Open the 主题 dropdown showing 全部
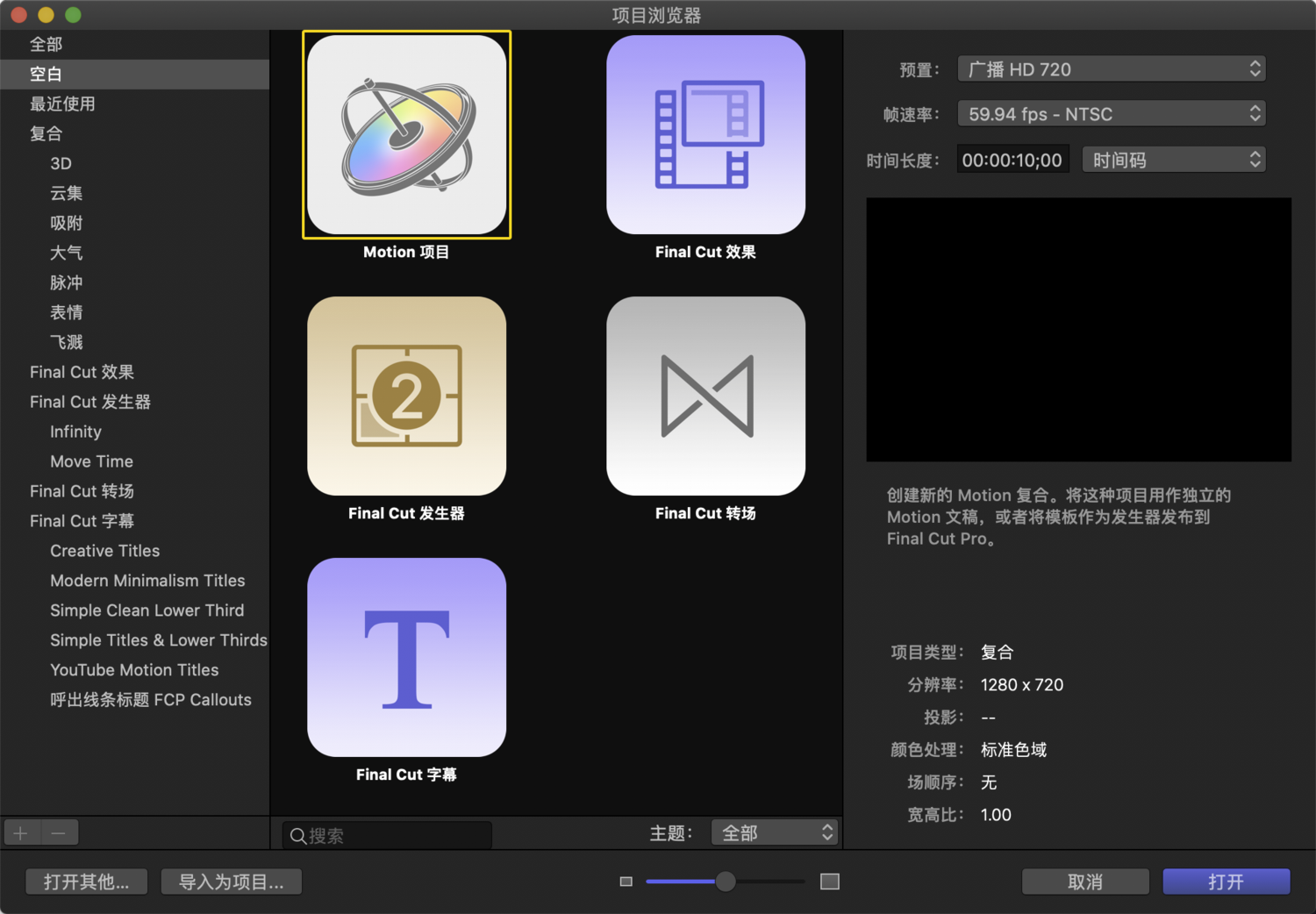Screen dimensions: 1316x914 (x=775, y=832)
